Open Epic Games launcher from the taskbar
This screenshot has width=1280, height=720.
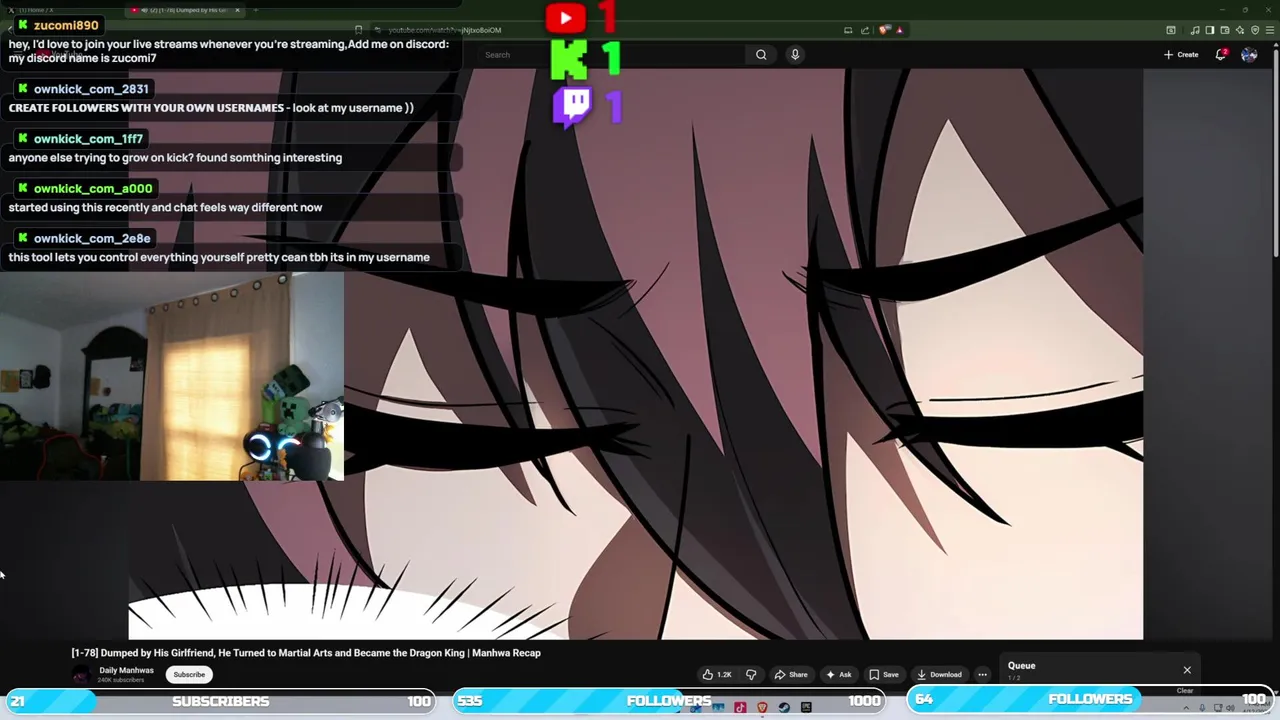pos(806,708)
